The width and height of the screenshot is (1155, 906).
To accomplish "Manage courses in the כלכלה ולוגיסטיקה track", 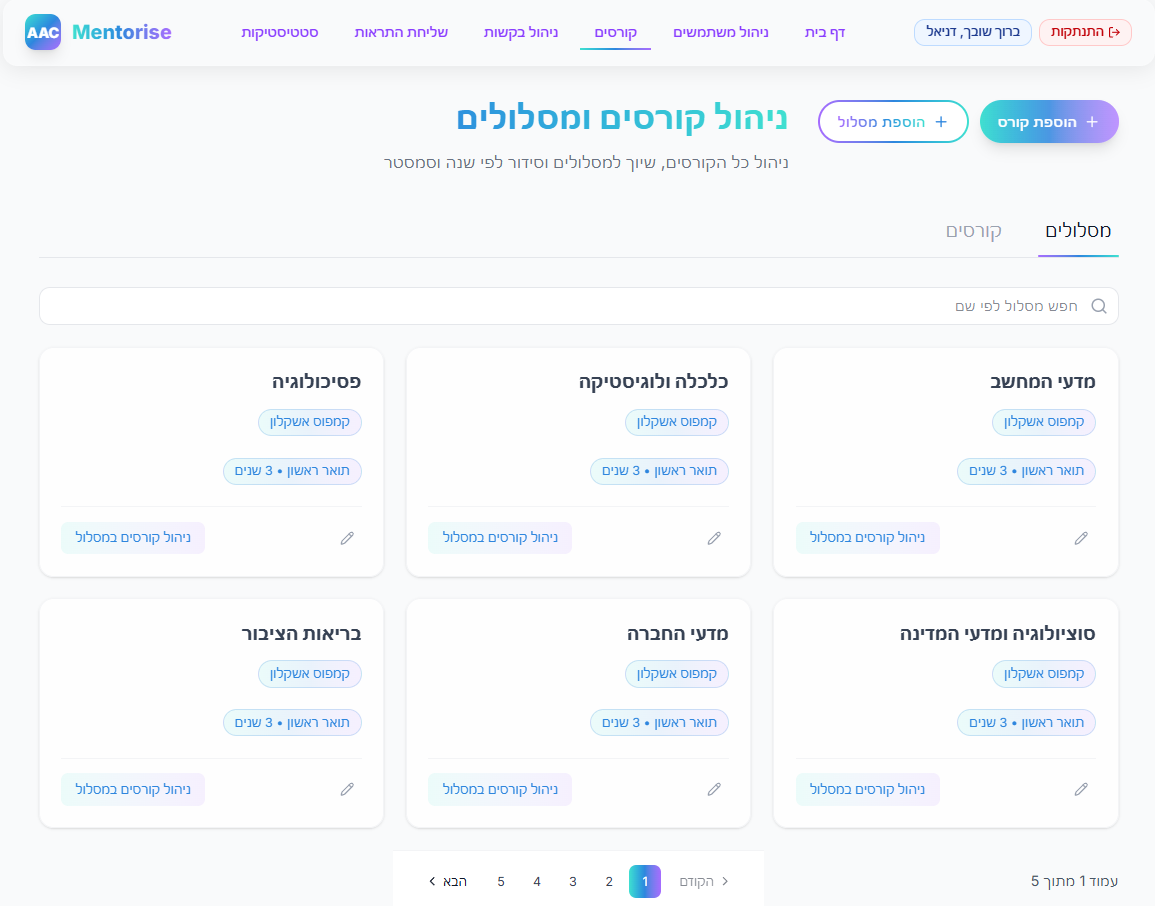I will pyautogui.click(x=500, y=538).
